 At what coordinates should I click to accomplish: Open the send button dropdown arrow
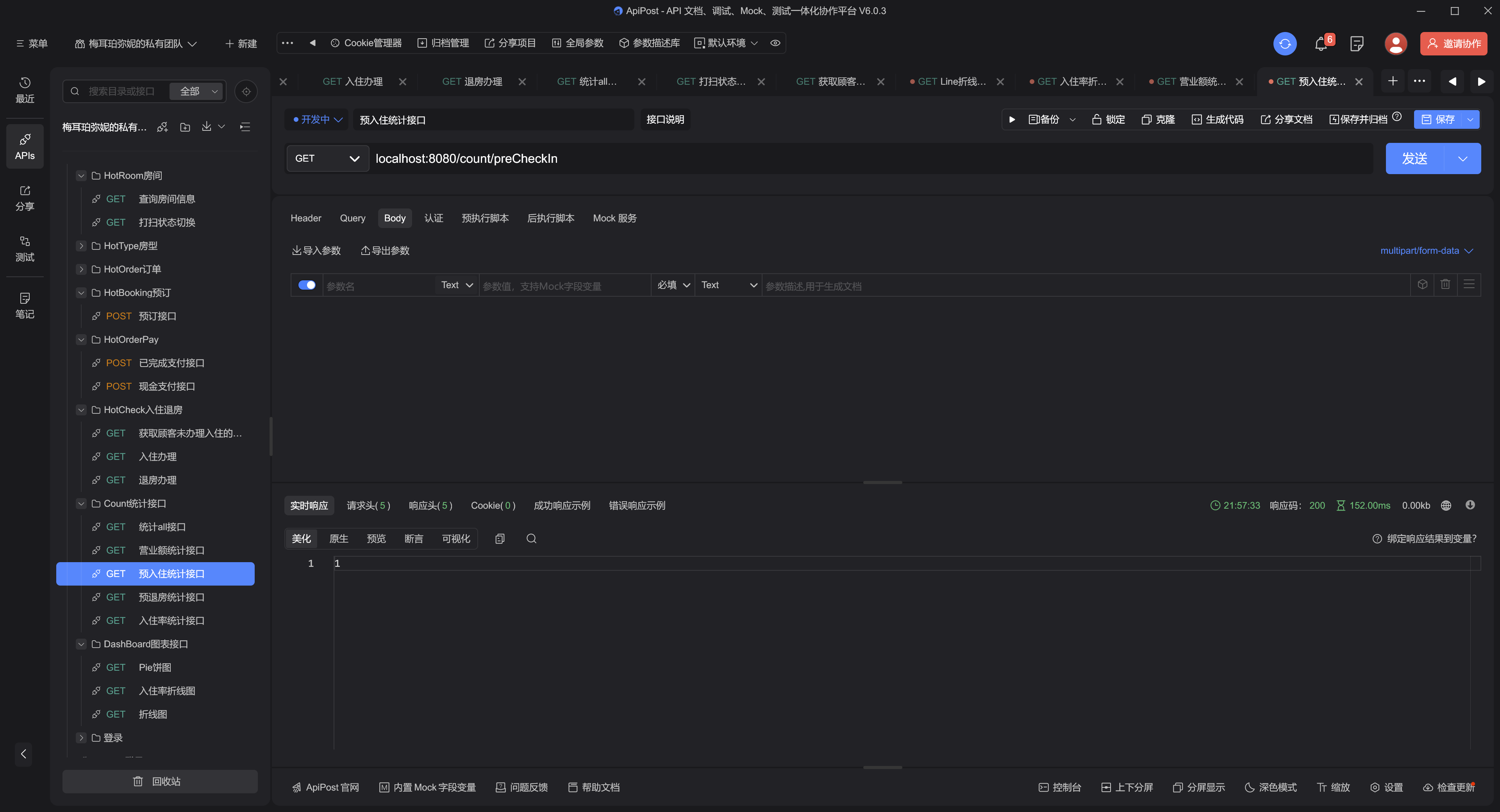tap(1463, 158)
